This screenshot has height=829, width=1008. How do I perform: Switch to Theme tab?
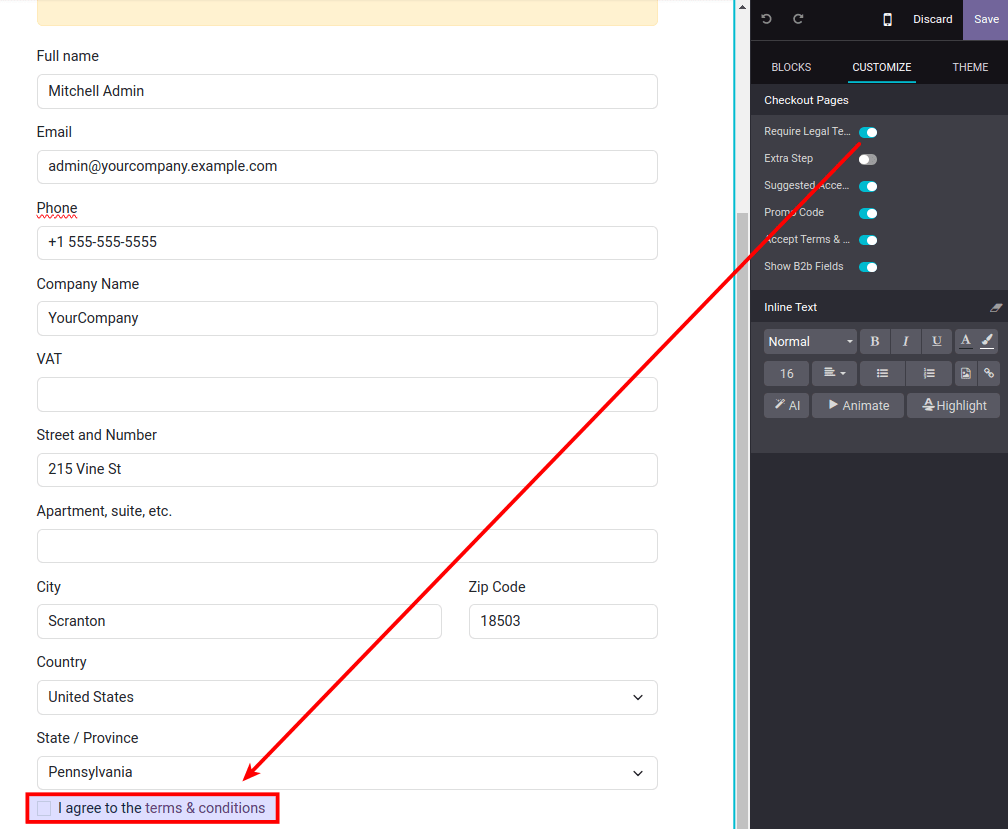click(x=970, y=67)
